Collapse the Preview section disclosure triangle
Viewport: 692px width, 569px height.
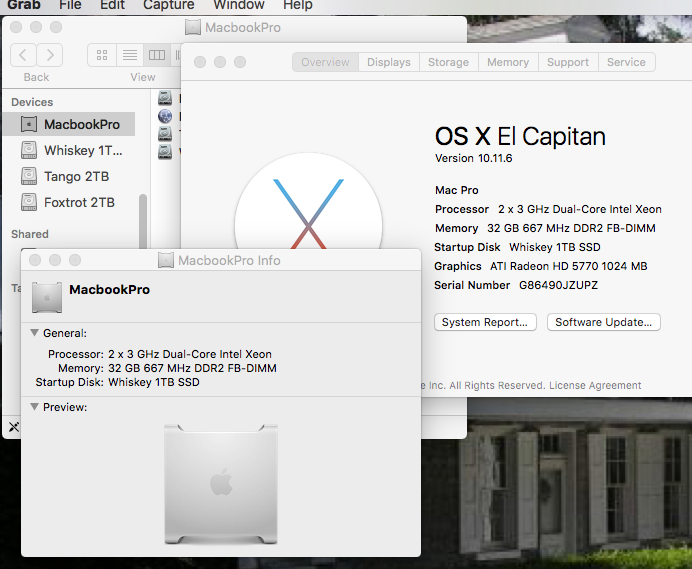click(34, 407)
